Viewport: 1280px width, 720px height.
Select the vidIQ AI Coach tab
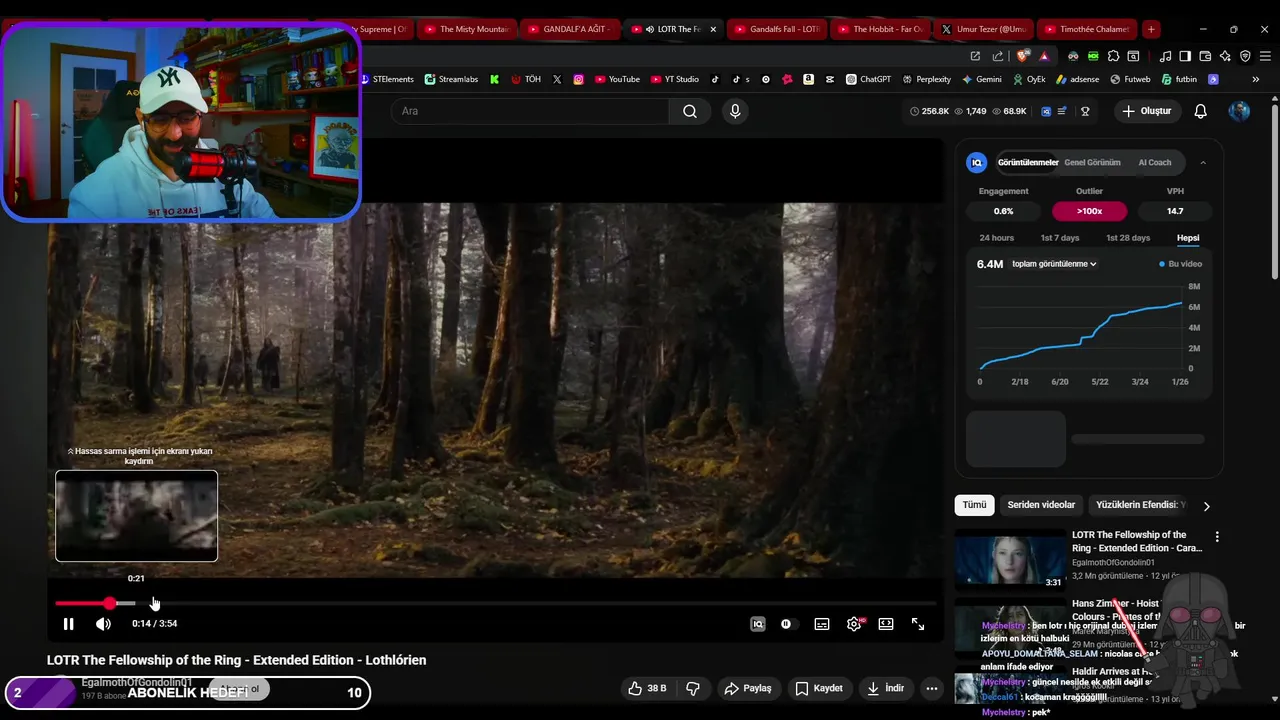point(1155,162)
